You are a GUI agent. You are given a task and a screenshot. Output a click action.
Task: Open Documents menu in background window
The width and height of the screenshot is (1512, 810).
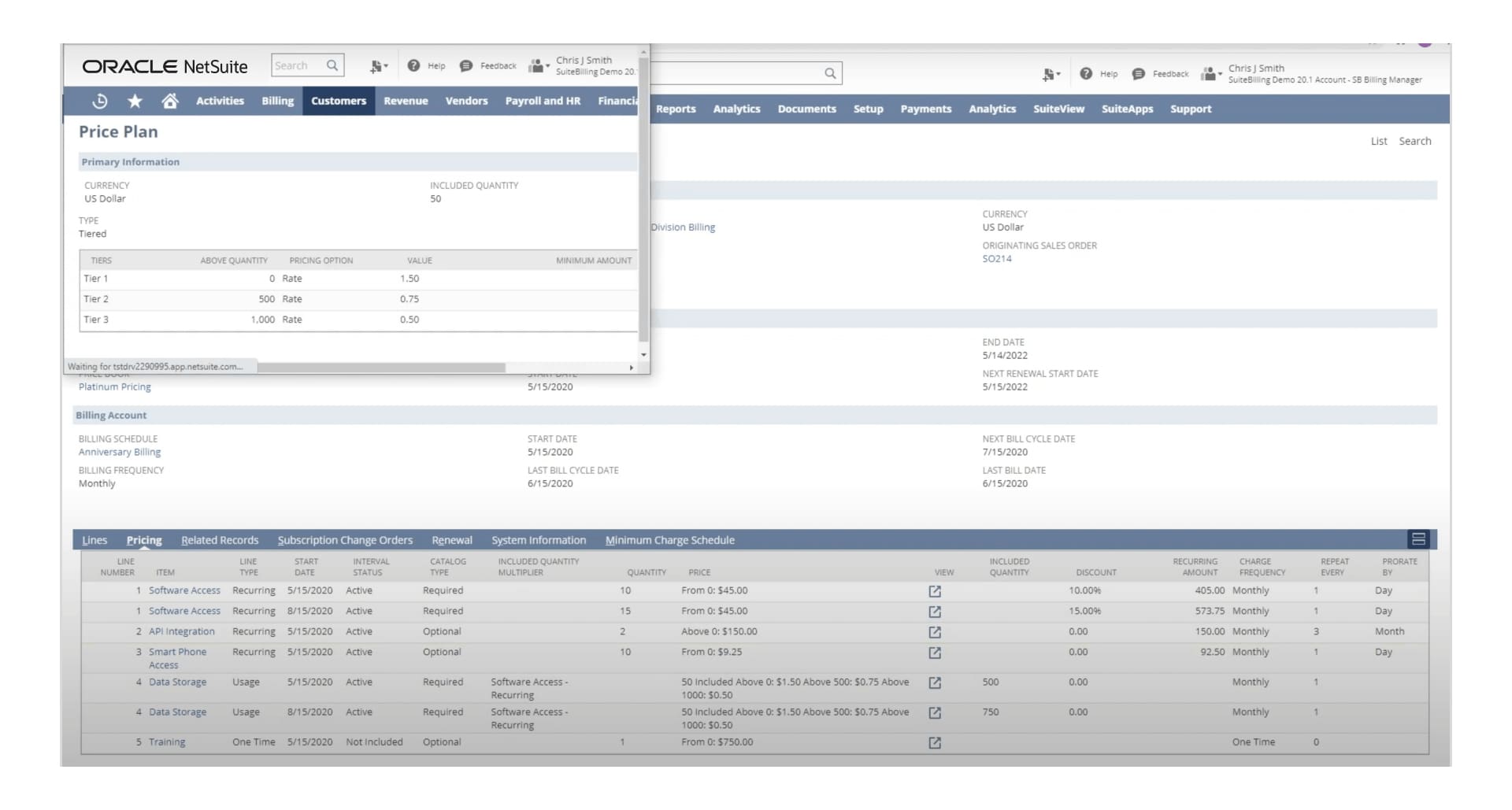tap(806, 109)
